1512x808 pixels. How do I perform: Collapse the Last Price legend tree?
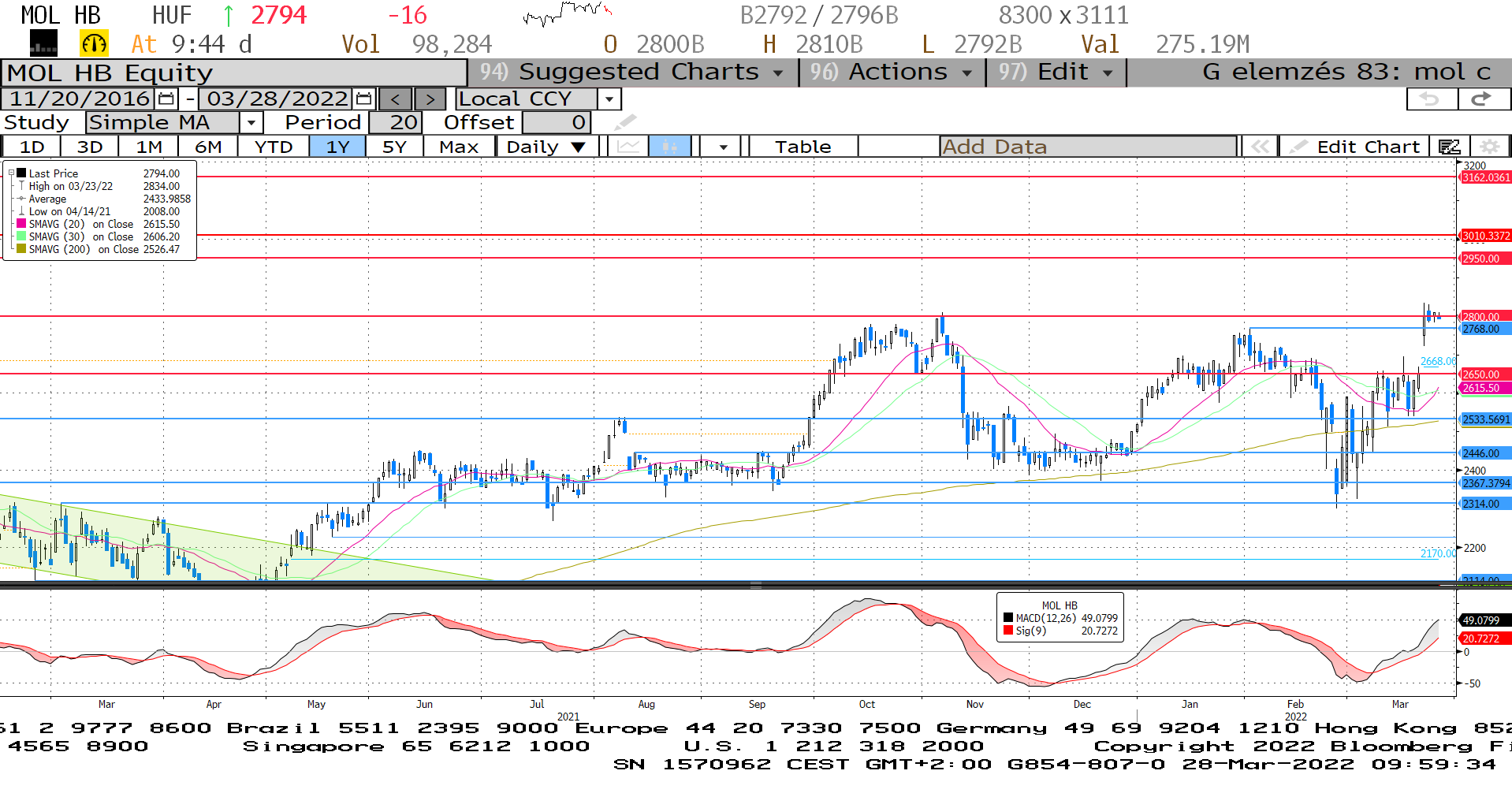pos(11,173)
